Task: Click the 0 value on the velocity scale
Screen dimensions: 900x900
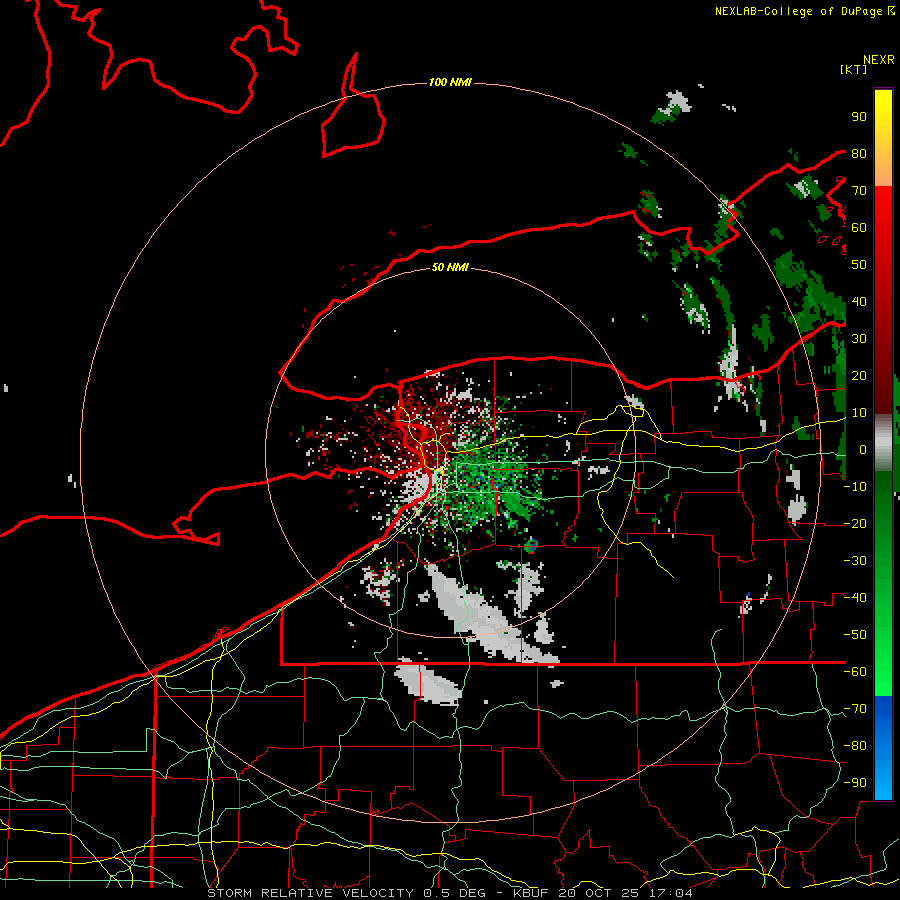Action: coord(863,449)
